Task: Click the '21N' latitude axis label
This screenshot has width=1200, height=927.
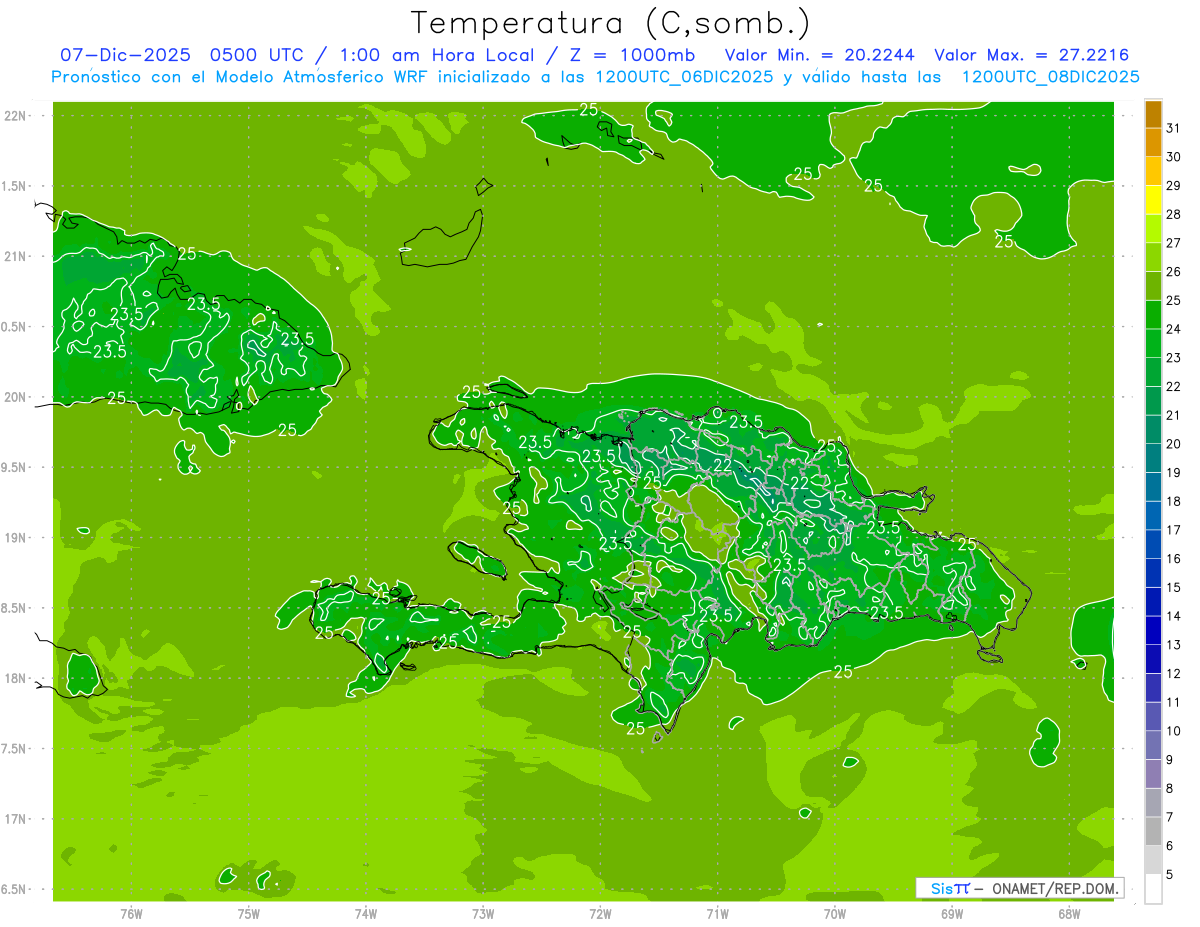Action: point(15,257)
